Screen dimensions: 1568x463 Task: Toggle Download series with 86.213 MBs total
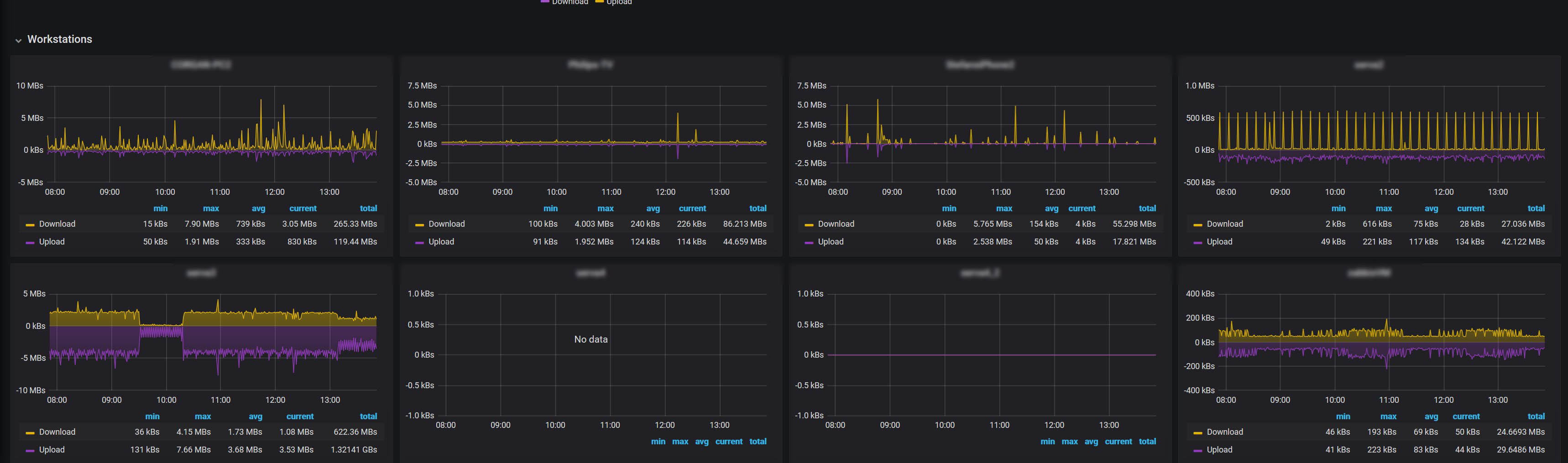point(447,224)
